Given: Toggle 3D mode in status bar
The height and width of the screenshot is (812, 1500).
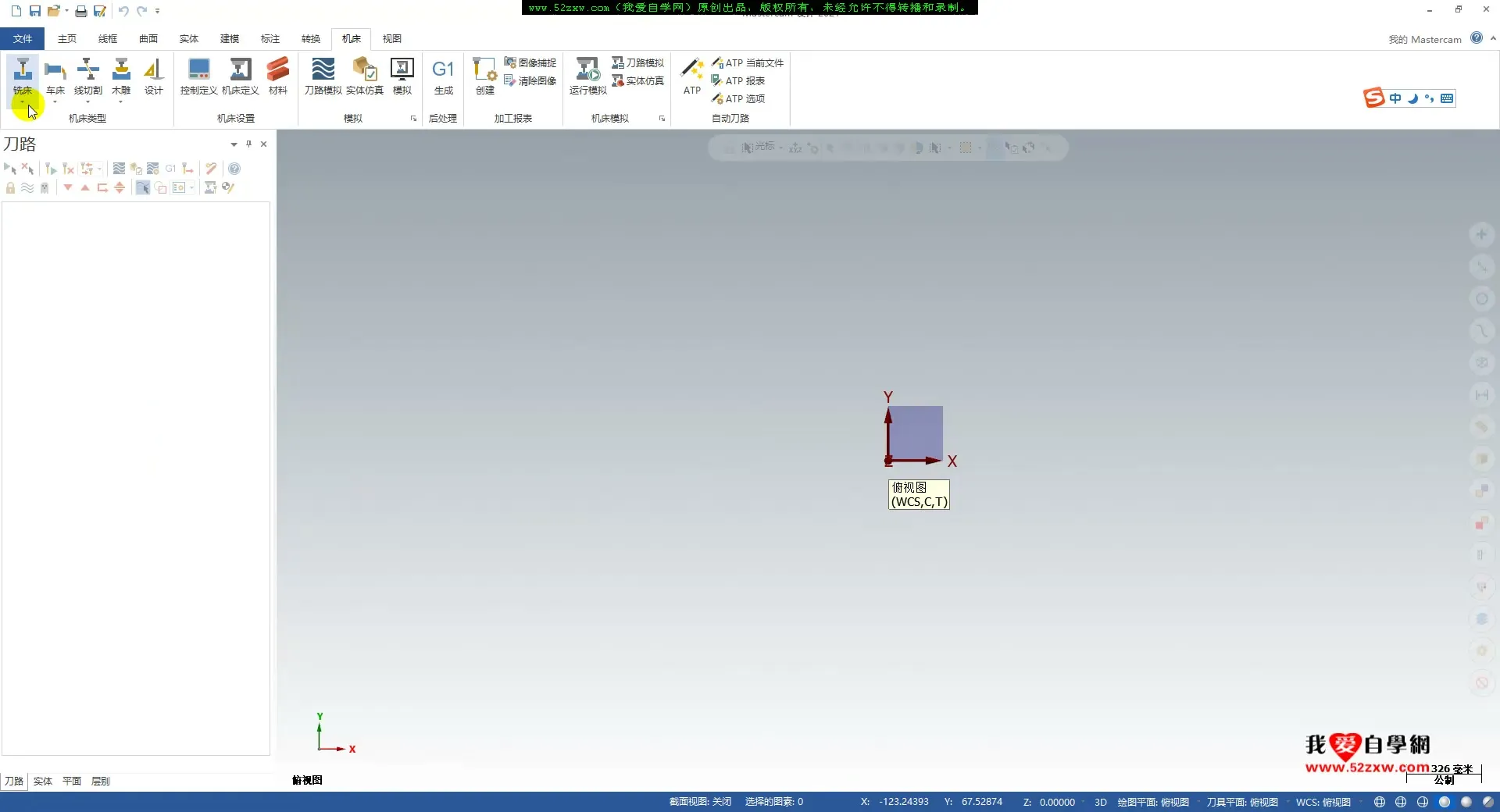Looking at the screenshot, I should tap(1100, 802).
